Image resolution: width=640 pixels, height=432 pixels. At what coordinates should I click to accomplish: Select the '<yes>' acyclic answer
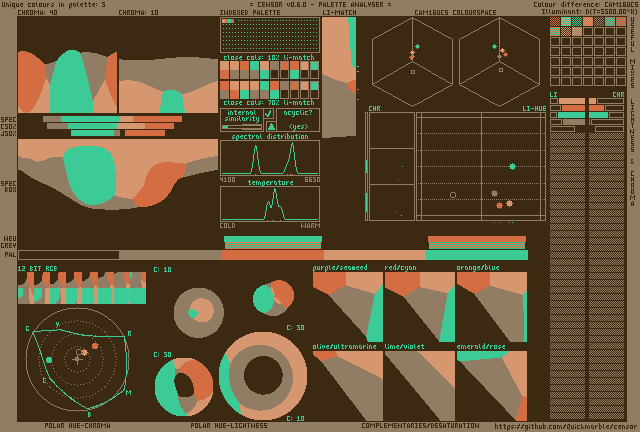298,127
